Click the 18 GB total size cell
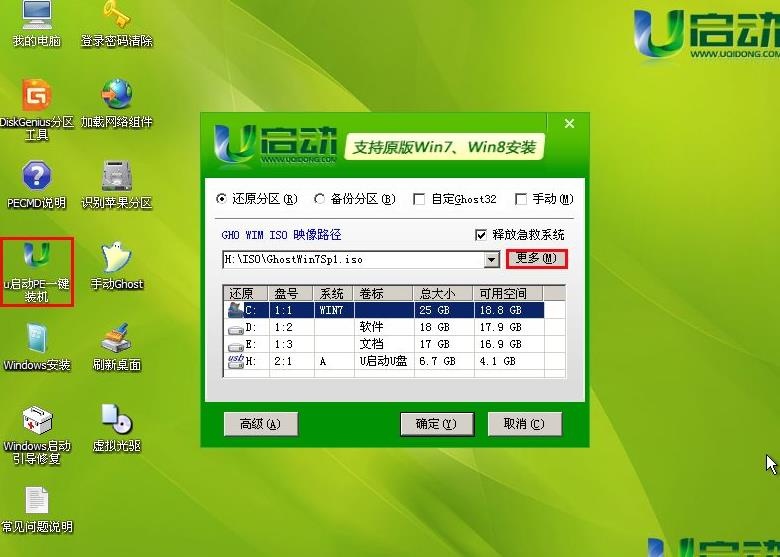The width and height of the screenshot is (780, 557). [x=444, y=327]
